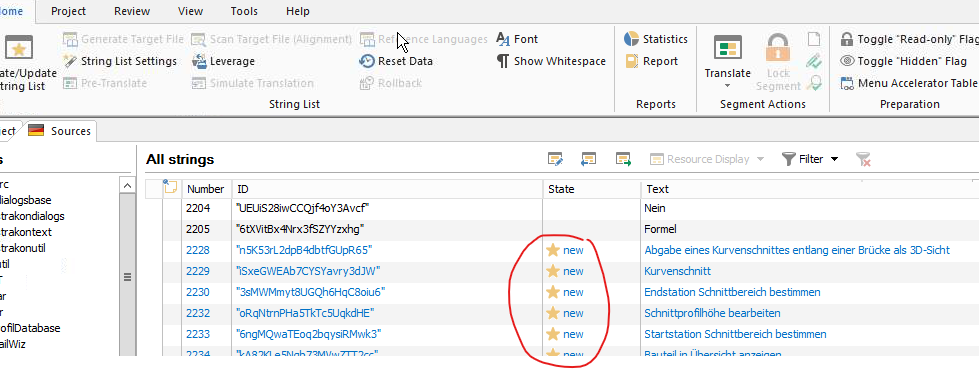Click the pencil checkmark icon in Segment Actions
This screenshot has width=979, height=369.
point(814,61)
